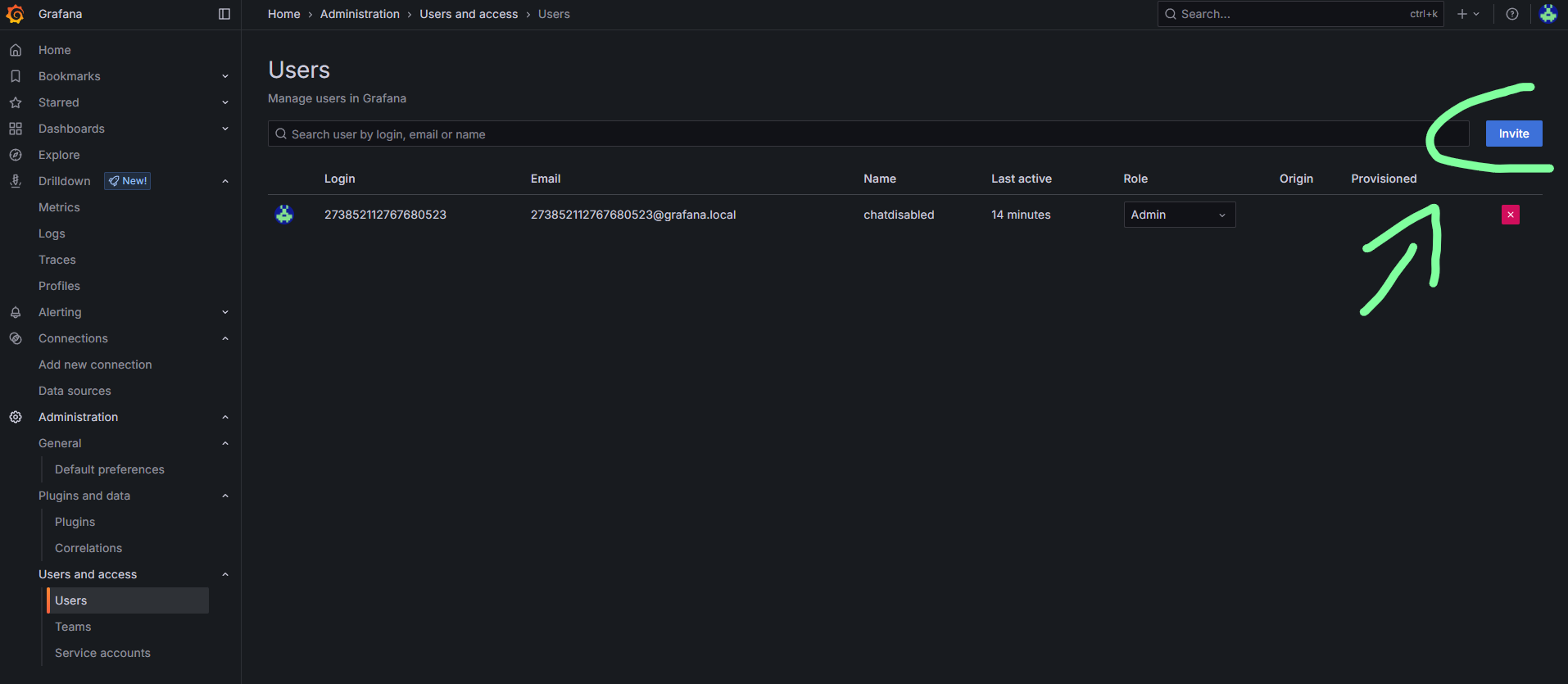The width and height of the screenshot is (1568, 684).
Task: Open Correlations in sidebar
Action: [x=88, y=548]
